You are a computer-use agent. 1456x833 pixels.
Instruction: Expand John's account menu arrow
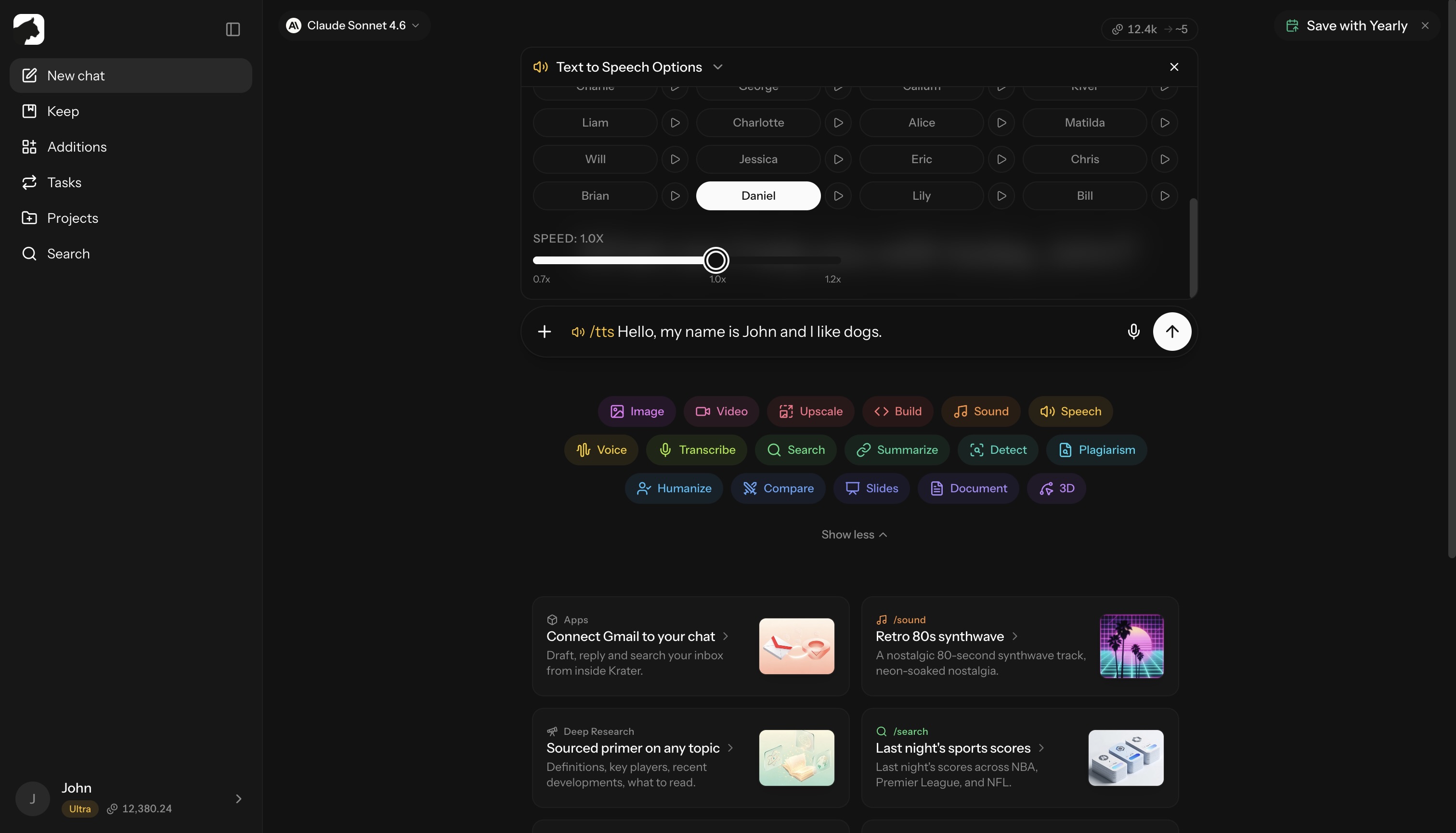coord(239,799)
